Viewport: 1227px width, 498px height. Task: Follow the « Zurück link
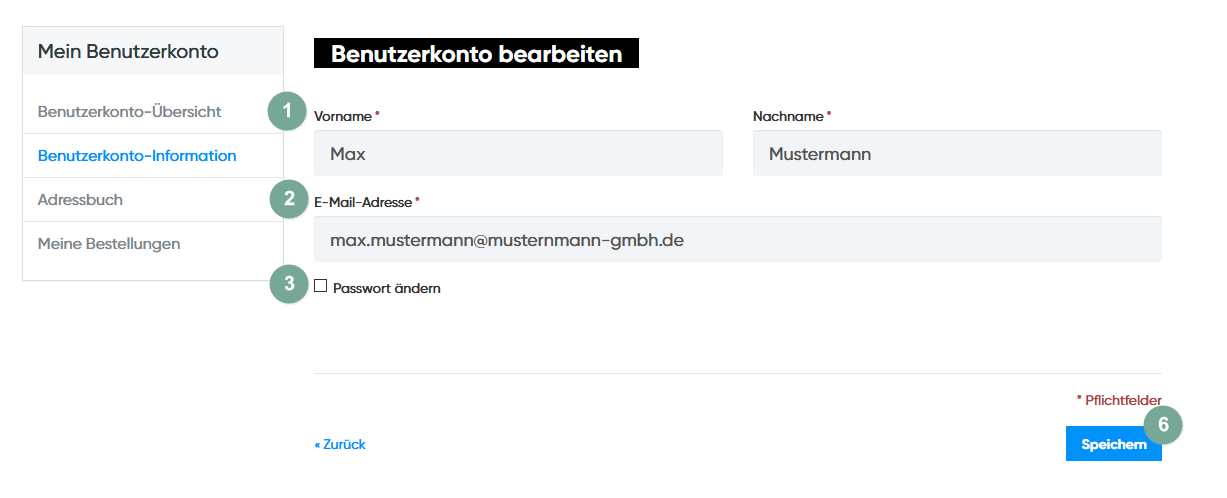[340, 444]
